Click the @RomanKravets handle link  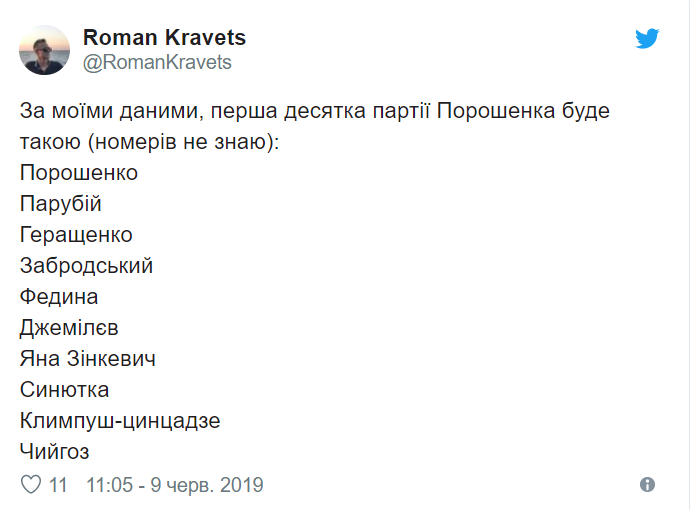click(x=157, y=62)
